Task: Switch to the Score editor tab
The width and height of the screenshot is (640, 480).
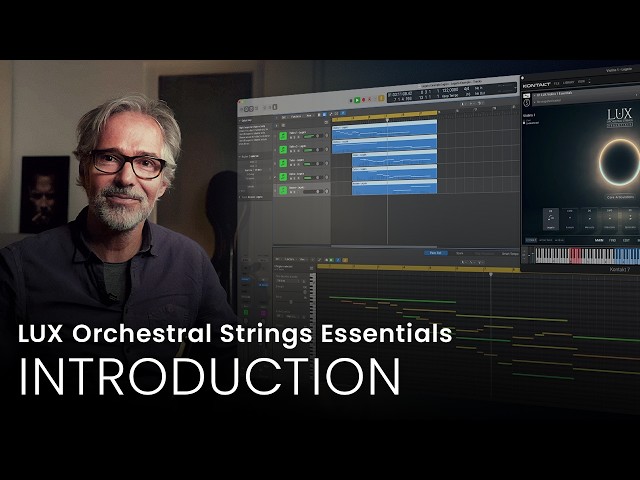Action: (459, 253)
